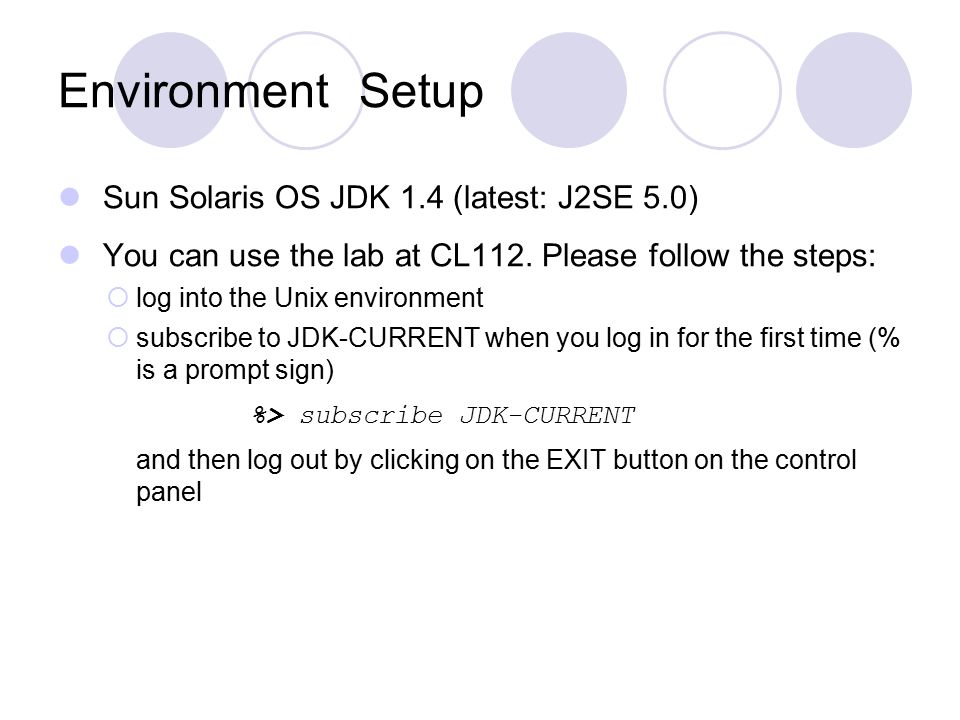Select hollow bullet before "subscribe to JDK-CURRENT"

click(x=118, y=337)
